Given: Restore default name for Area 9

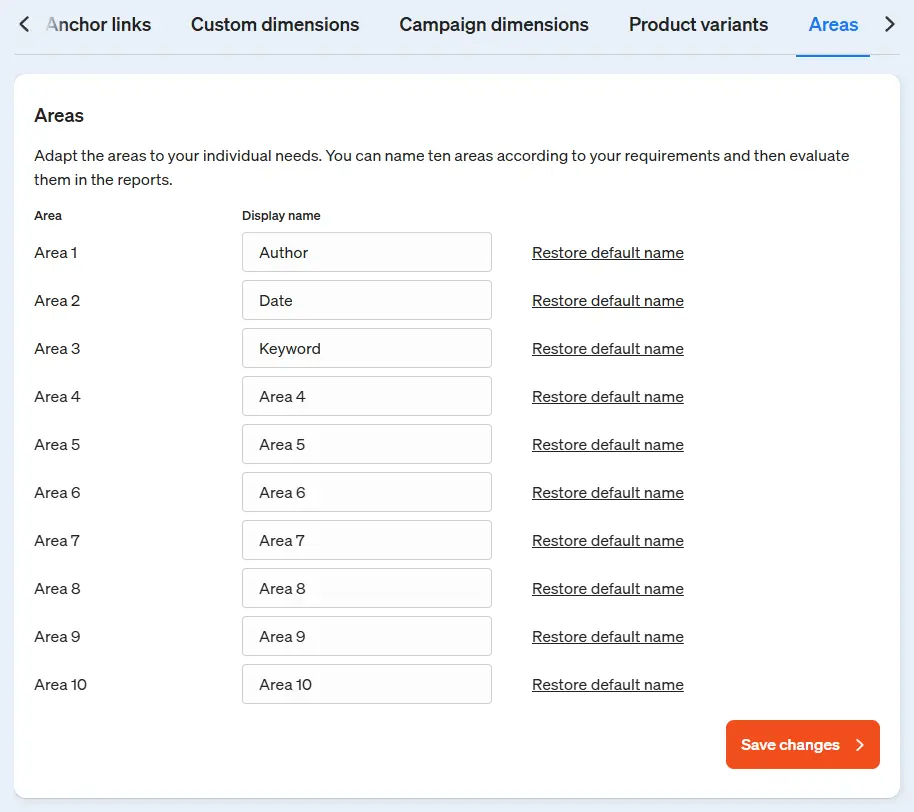Looking at the screenshot, I should tap(608, 637).
